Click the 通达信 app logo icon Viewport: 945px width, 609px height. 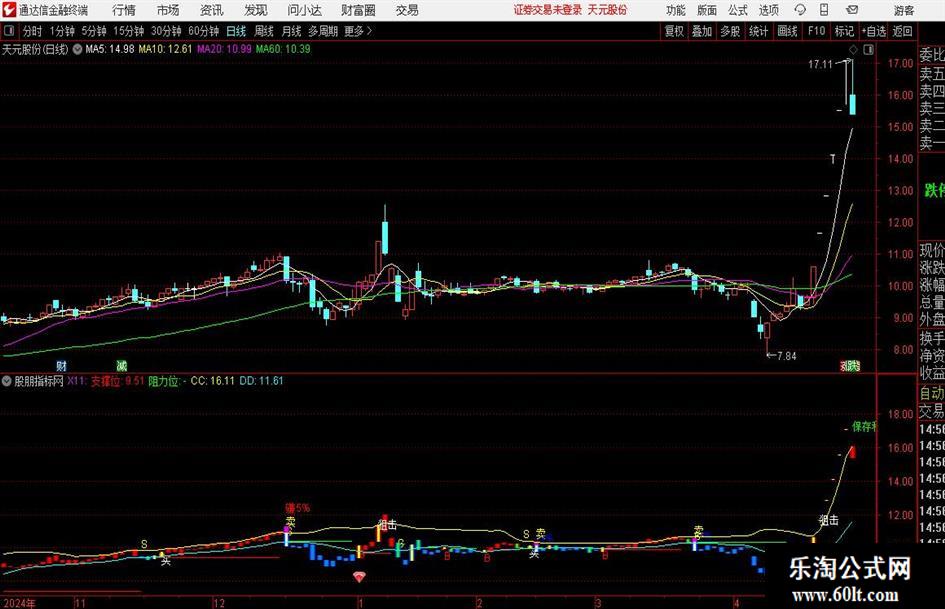[x=9, y=10]
